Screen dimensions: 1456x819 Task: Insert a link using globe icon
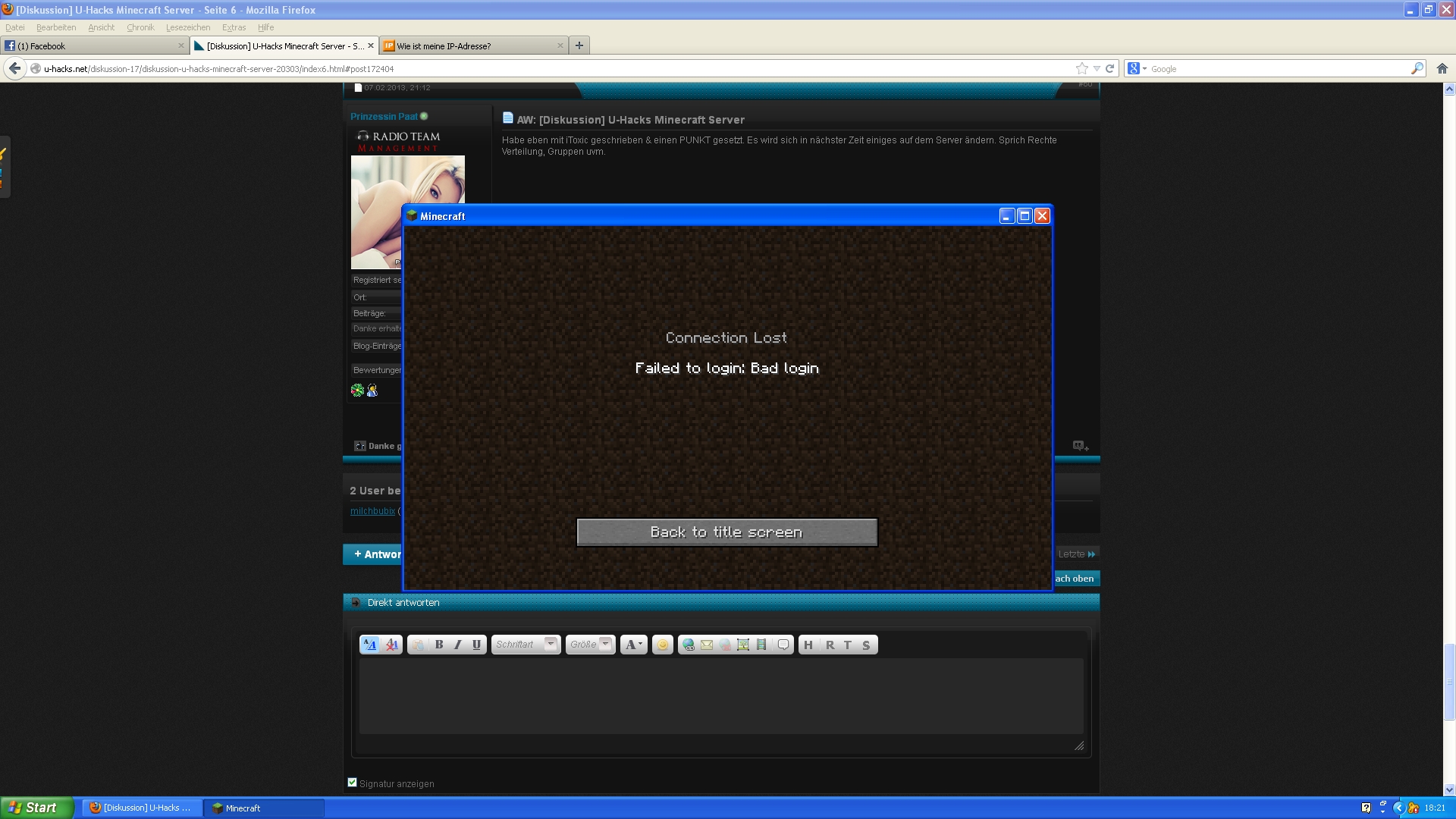point(689,645)
